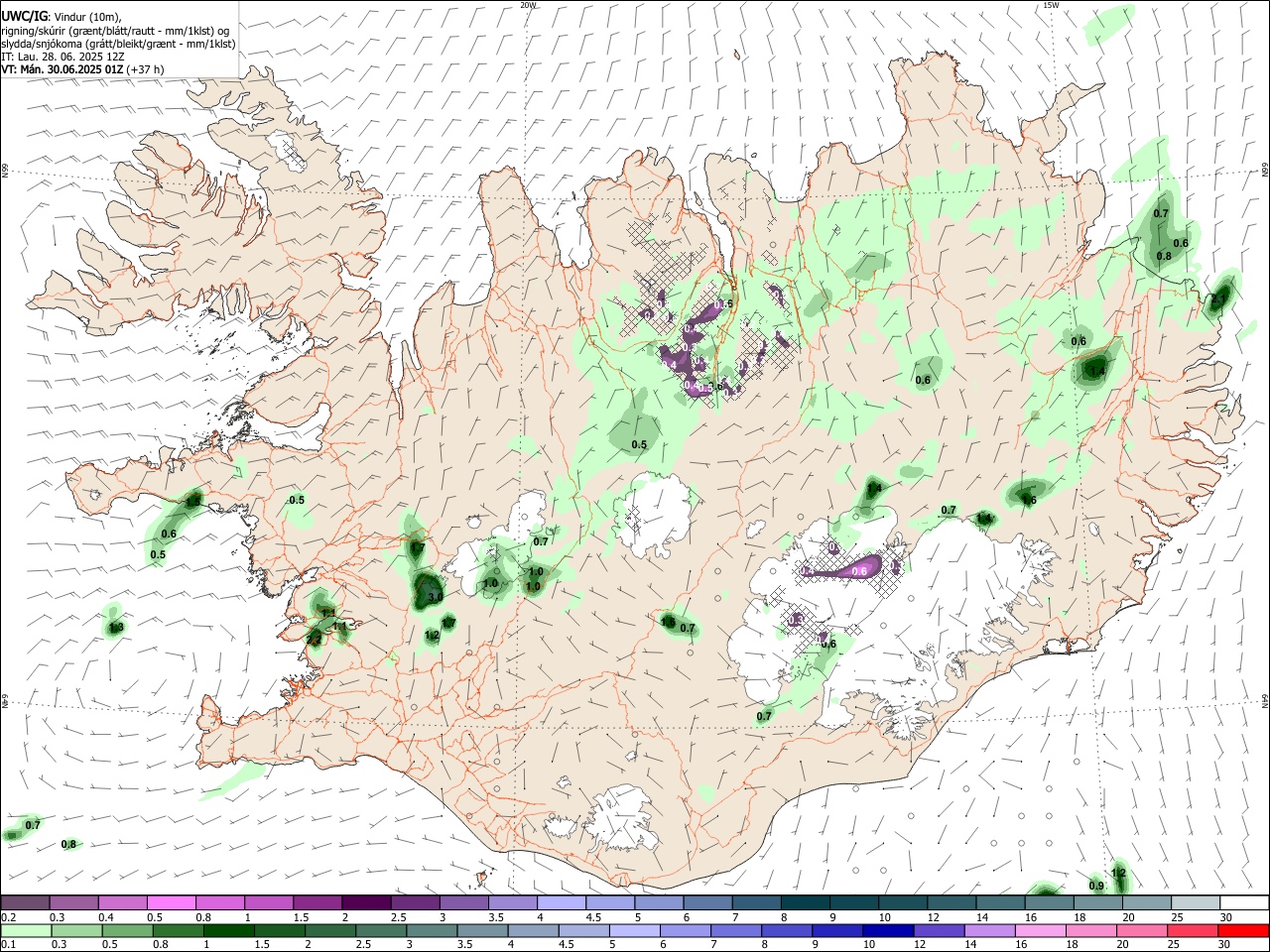Click the 'IT: Lau. 28. 06. 2025 12Z' line
1270x952 pixels.
[x=63, y=57]
